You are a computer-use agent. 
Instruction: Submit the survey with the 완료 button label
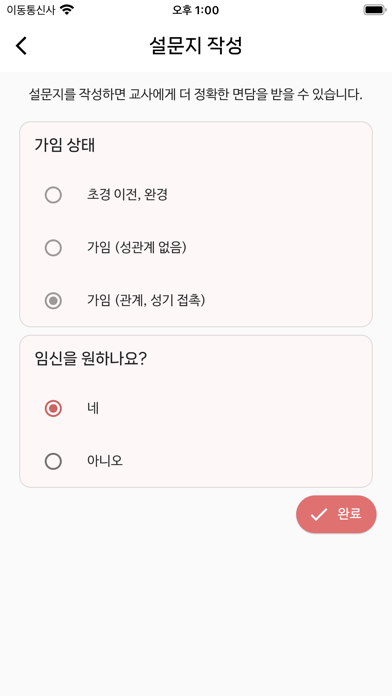tap(349, 514)
